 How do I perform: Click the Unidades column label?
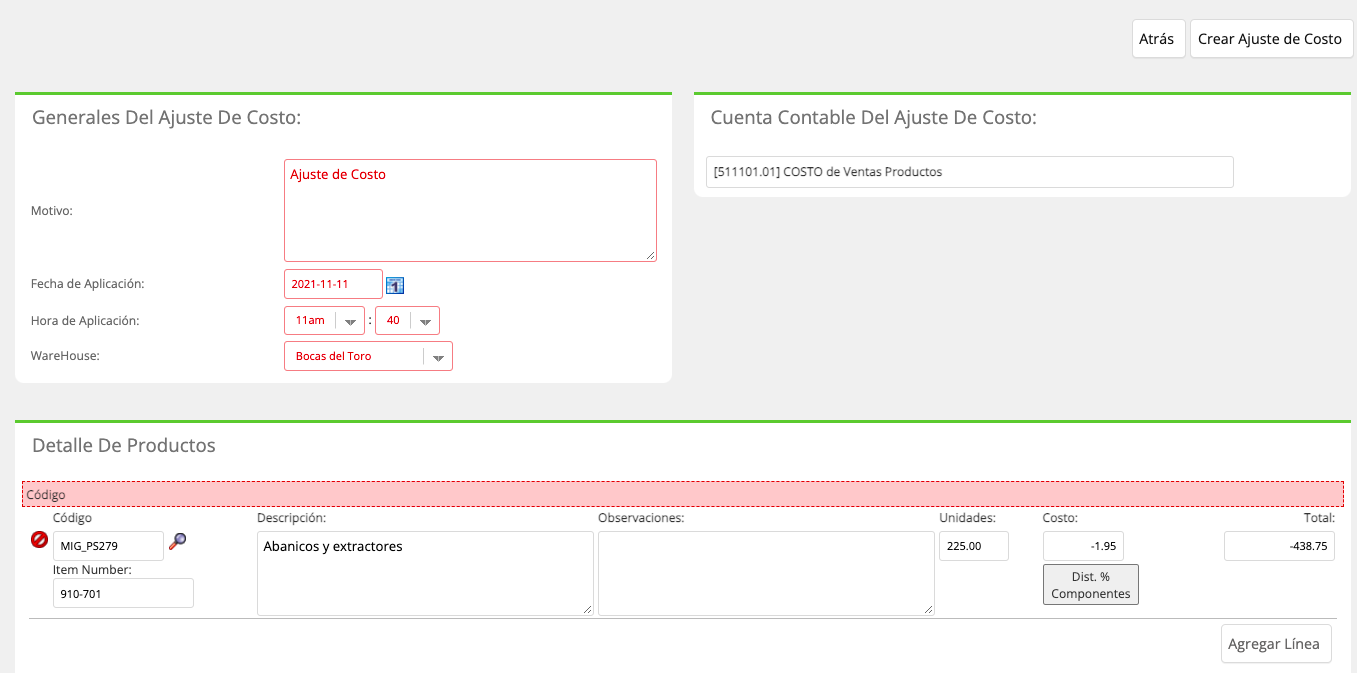coord(967,518)
